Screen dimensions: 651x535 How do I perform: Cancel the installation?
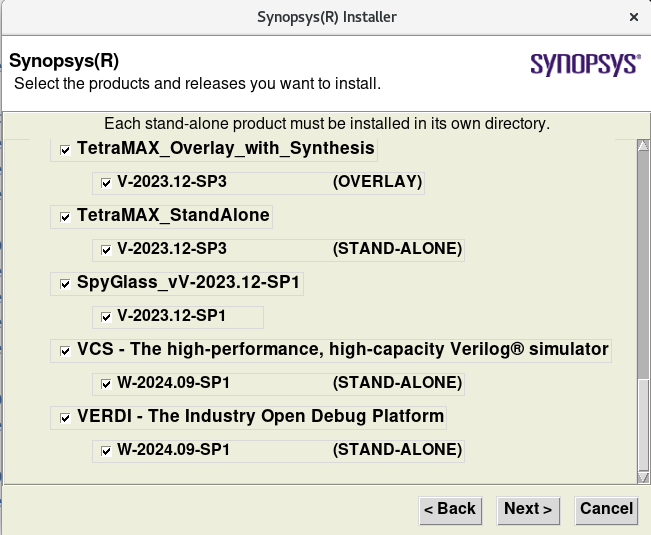point(606,509)
